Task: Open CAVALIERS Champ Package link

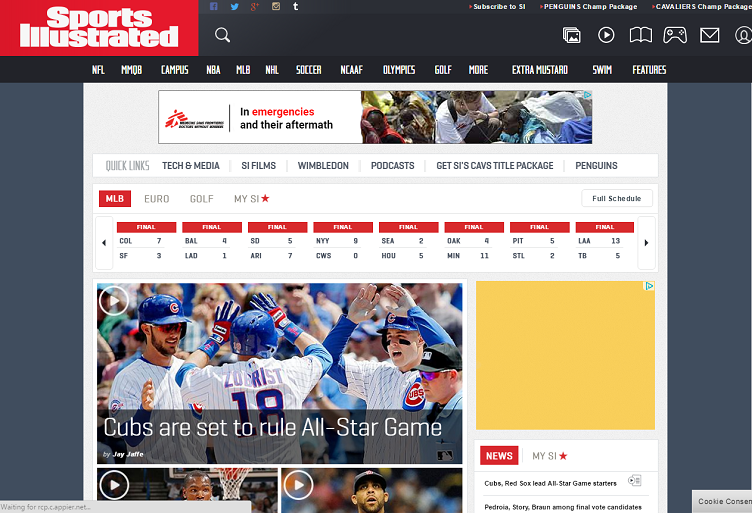Action: [x=702, y=7]
